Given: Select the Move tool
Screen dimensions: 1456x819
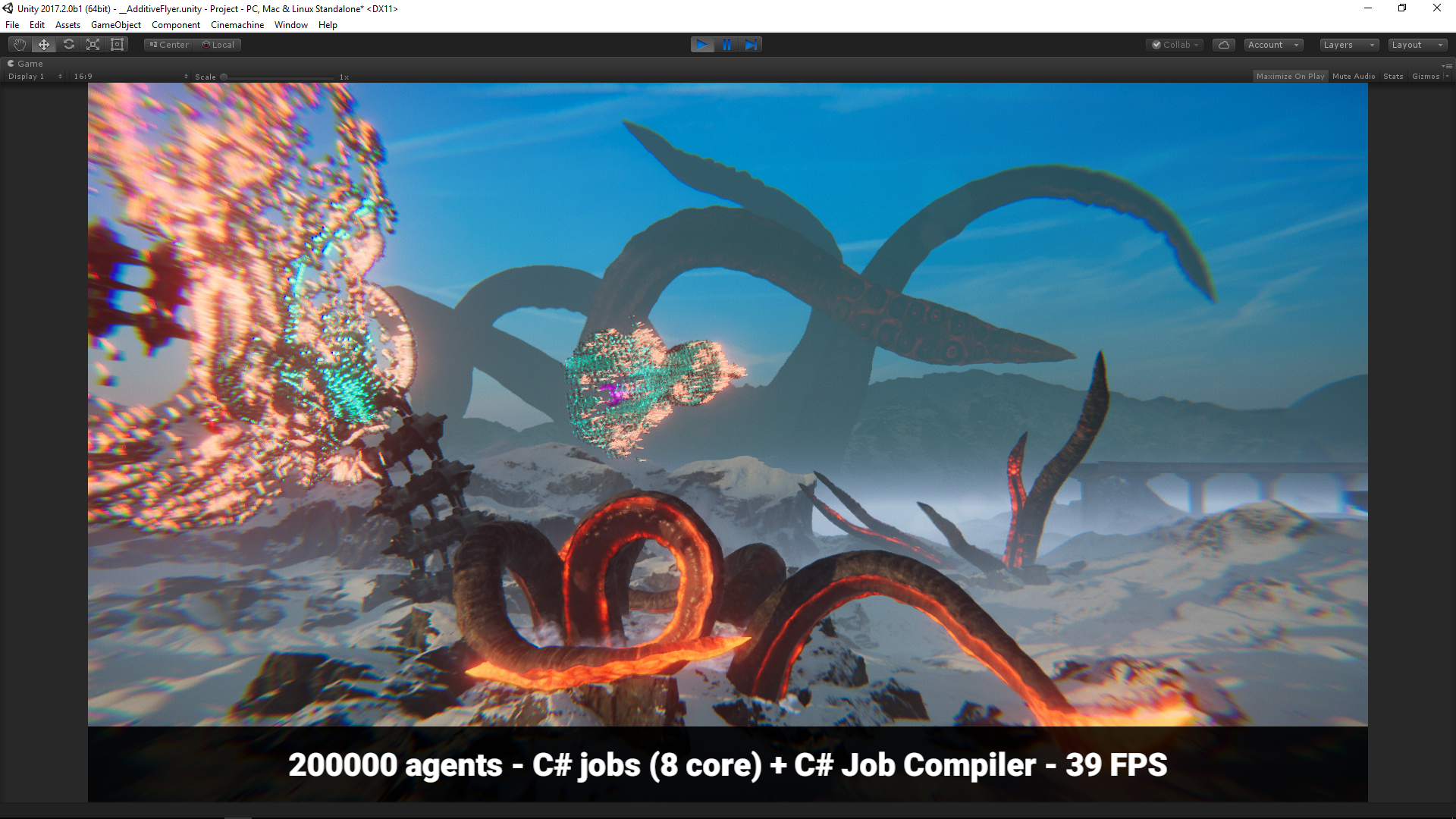Looking at the screenshot, I should (44, 45).
